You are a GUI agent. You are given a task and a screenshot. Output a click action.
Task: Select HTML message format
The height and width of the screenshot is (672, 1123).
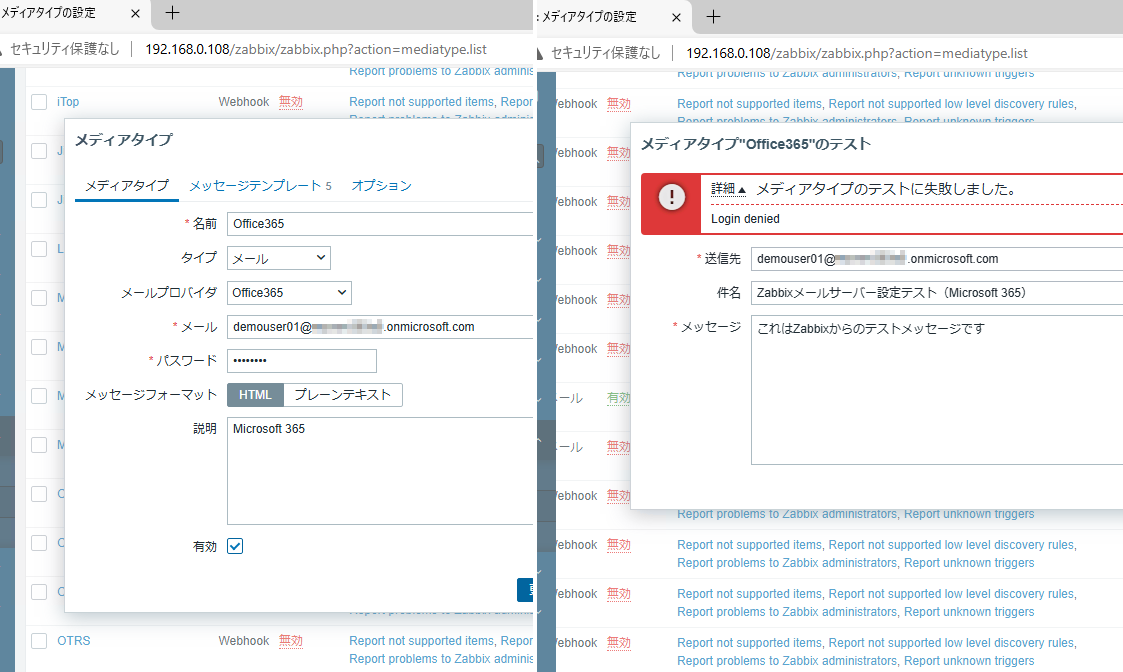point(256,395)
